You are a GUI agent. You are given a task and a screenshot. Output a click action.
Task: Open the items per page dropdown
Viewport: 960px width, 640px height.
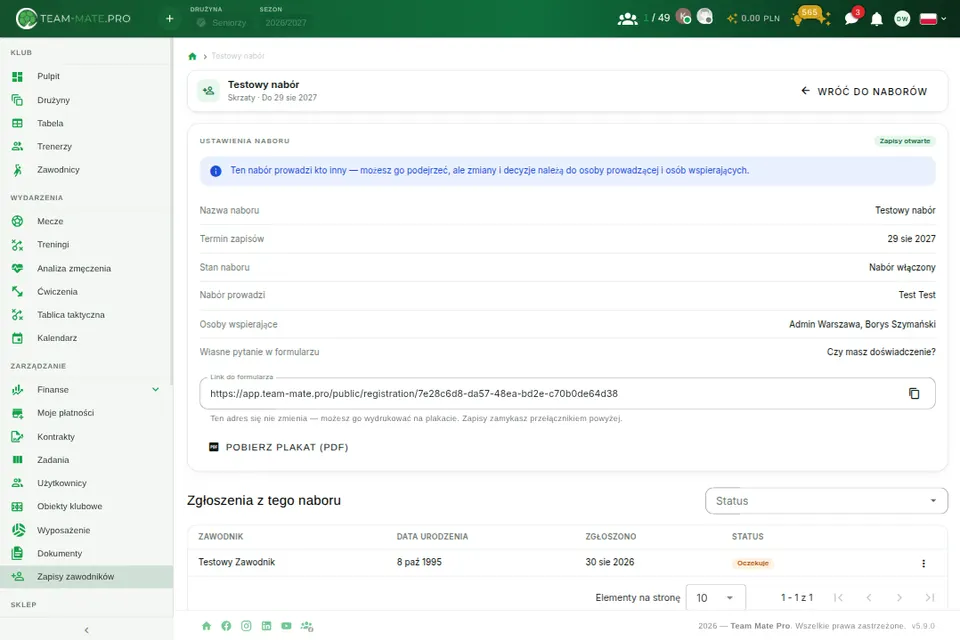(715, 598)
